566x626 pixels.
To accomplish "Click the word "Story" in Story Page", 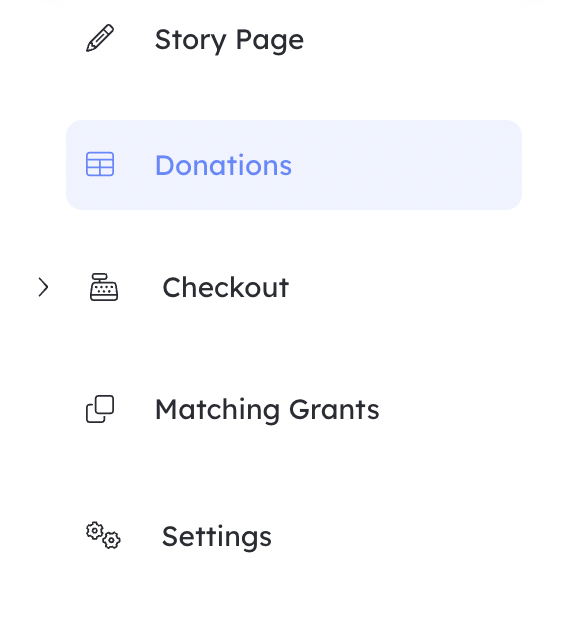I will [191, 41].
